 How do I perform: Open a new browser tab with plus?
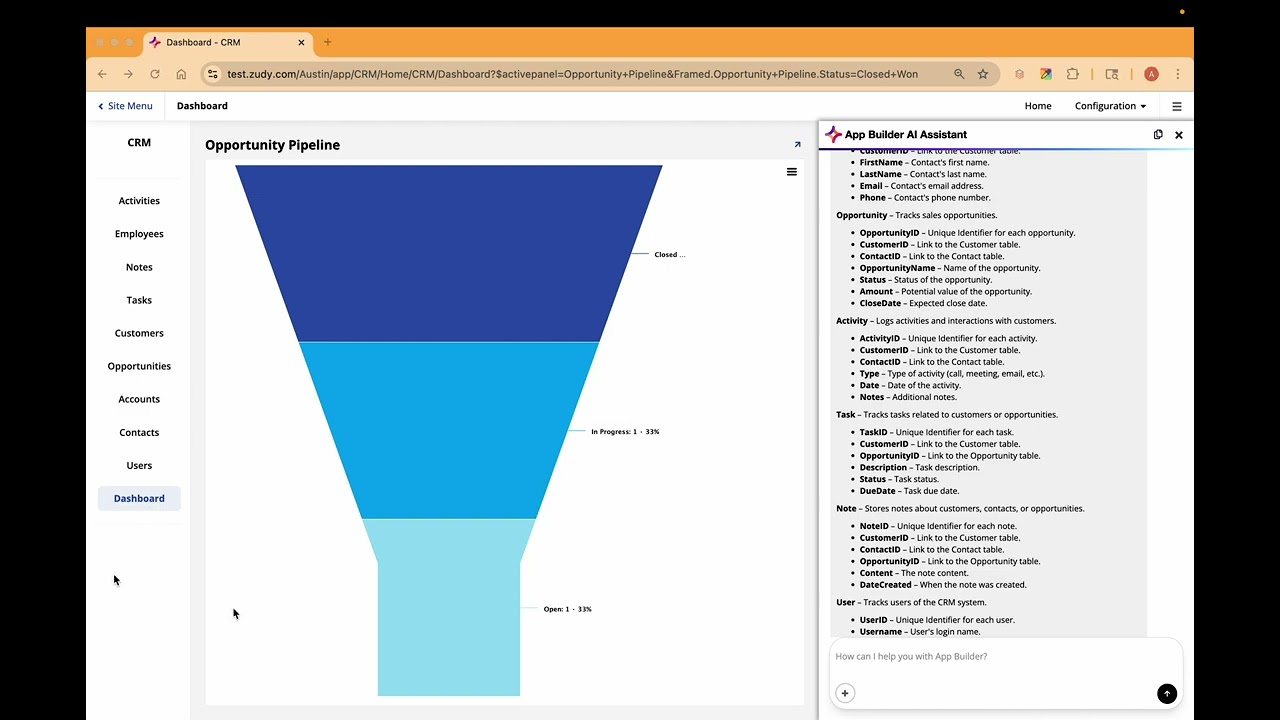[327, 42]
